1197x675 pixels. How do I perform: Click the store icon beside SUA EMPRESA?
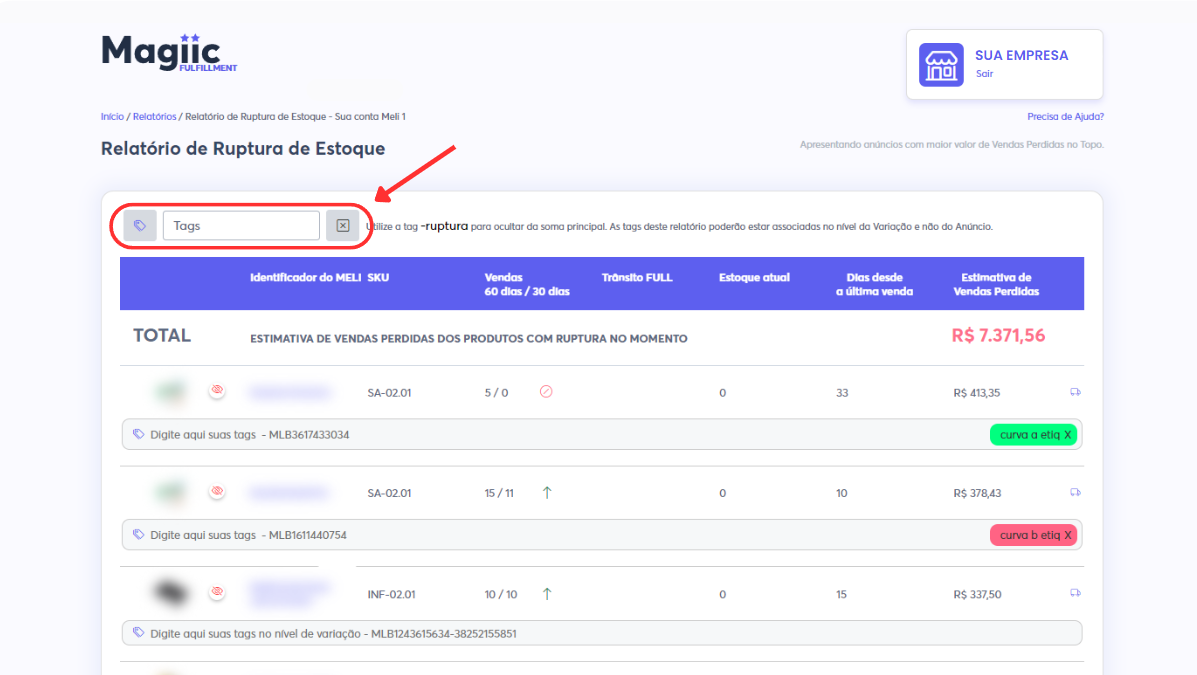(940, 65)
